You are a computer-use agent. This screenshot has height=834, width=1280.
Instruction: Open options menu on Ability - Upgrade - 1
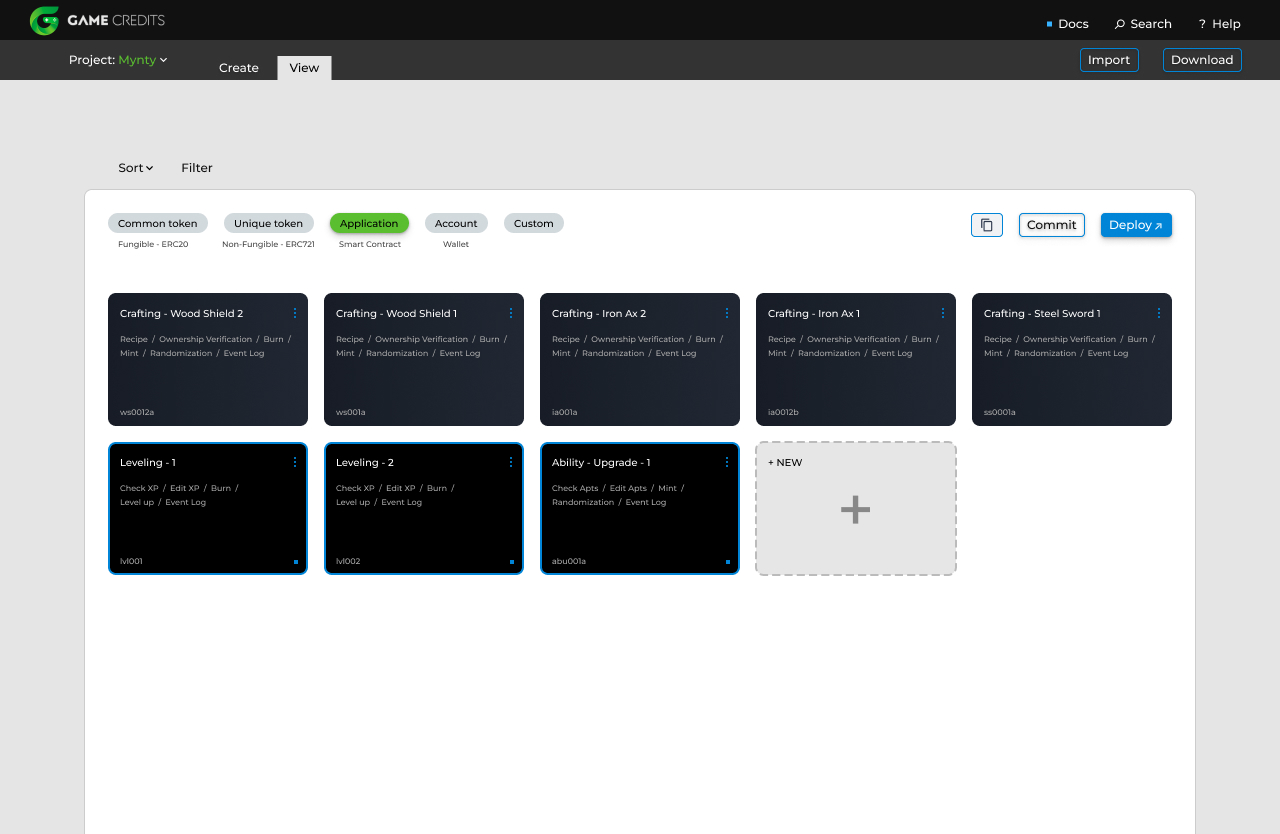tap(727, 462)
